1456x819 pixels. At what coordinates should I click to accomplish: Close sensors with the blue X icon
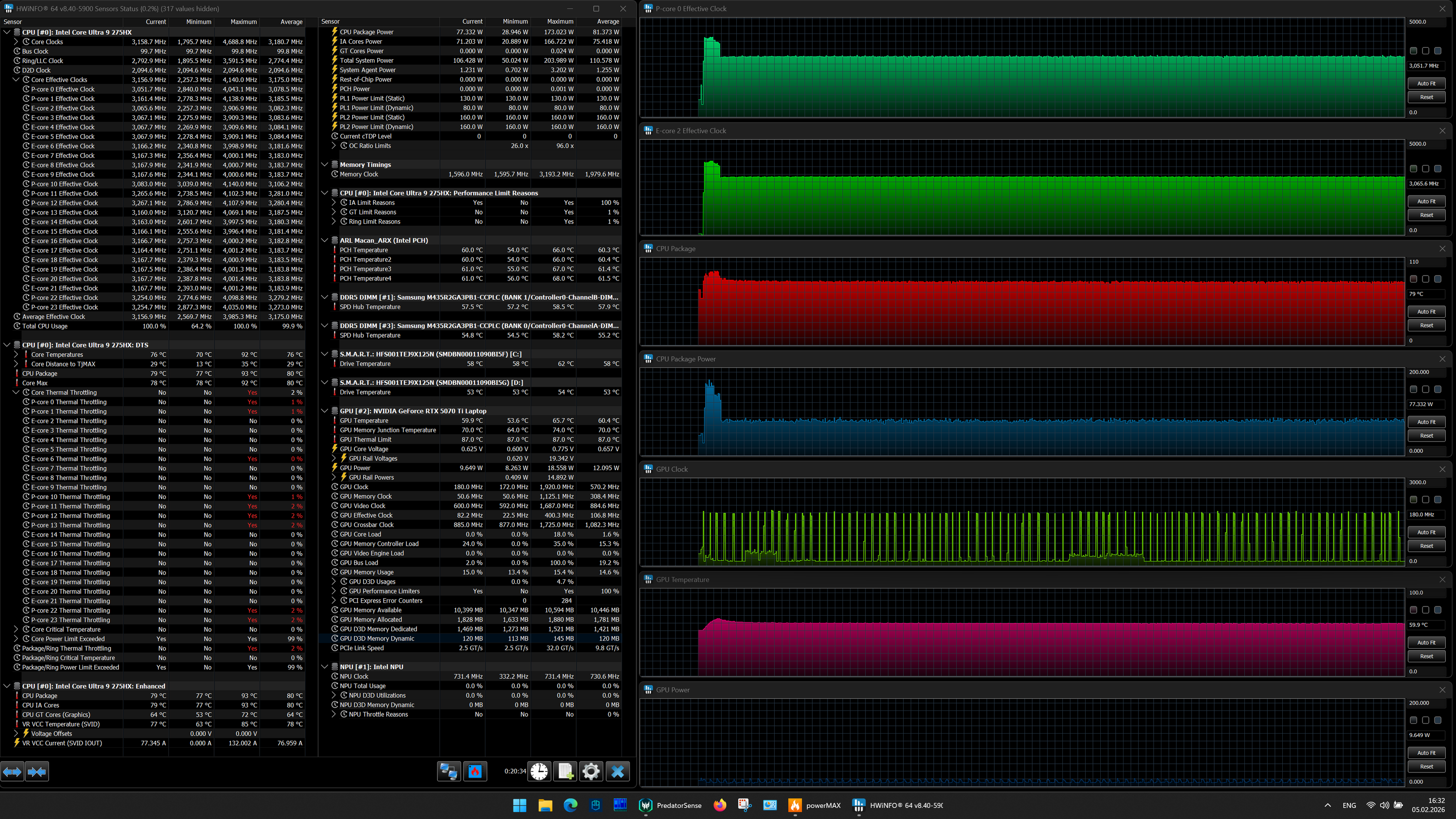pyautogui.click(x=617, y=771)
